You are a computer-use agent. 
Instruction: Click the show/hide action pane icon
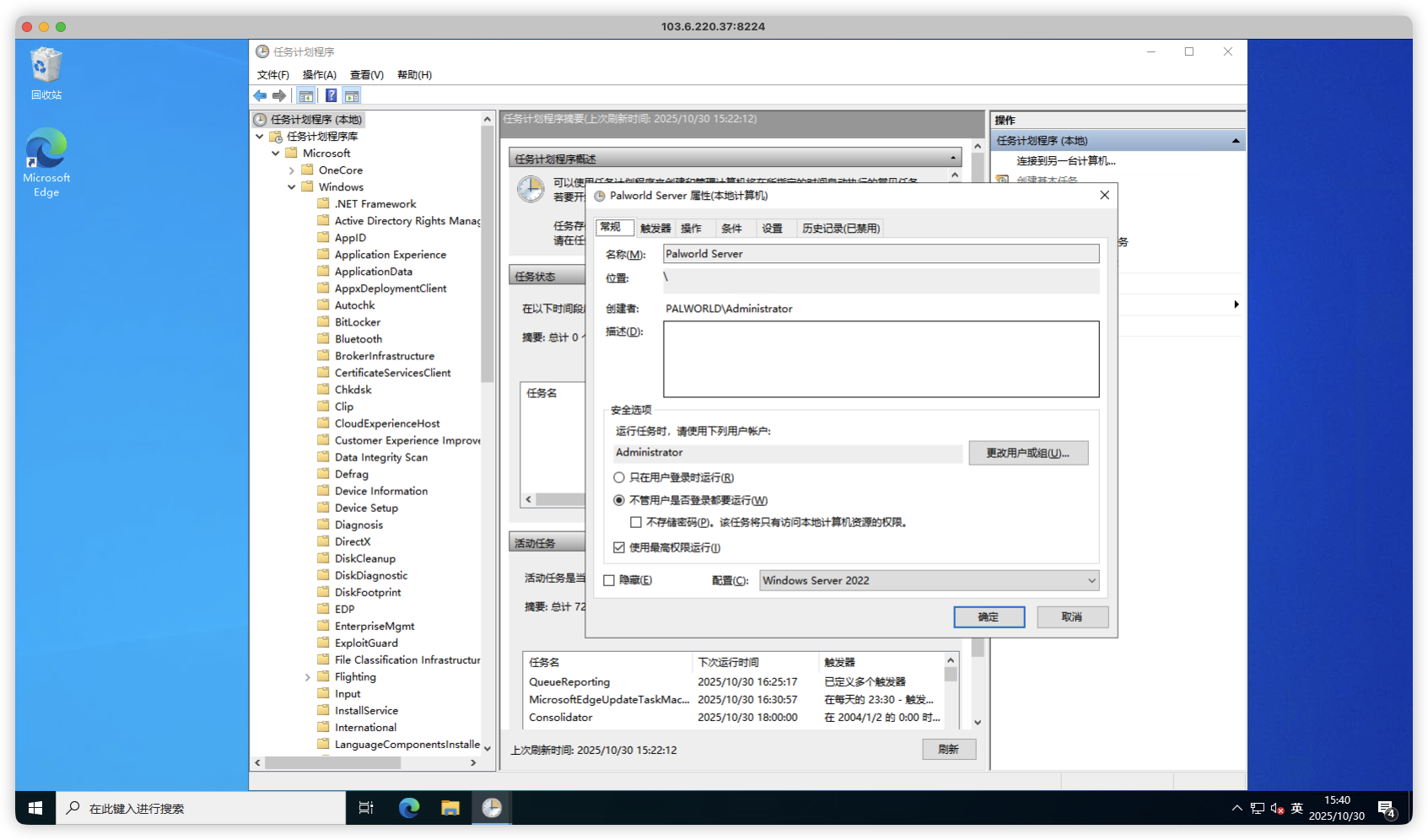(352, 96)
